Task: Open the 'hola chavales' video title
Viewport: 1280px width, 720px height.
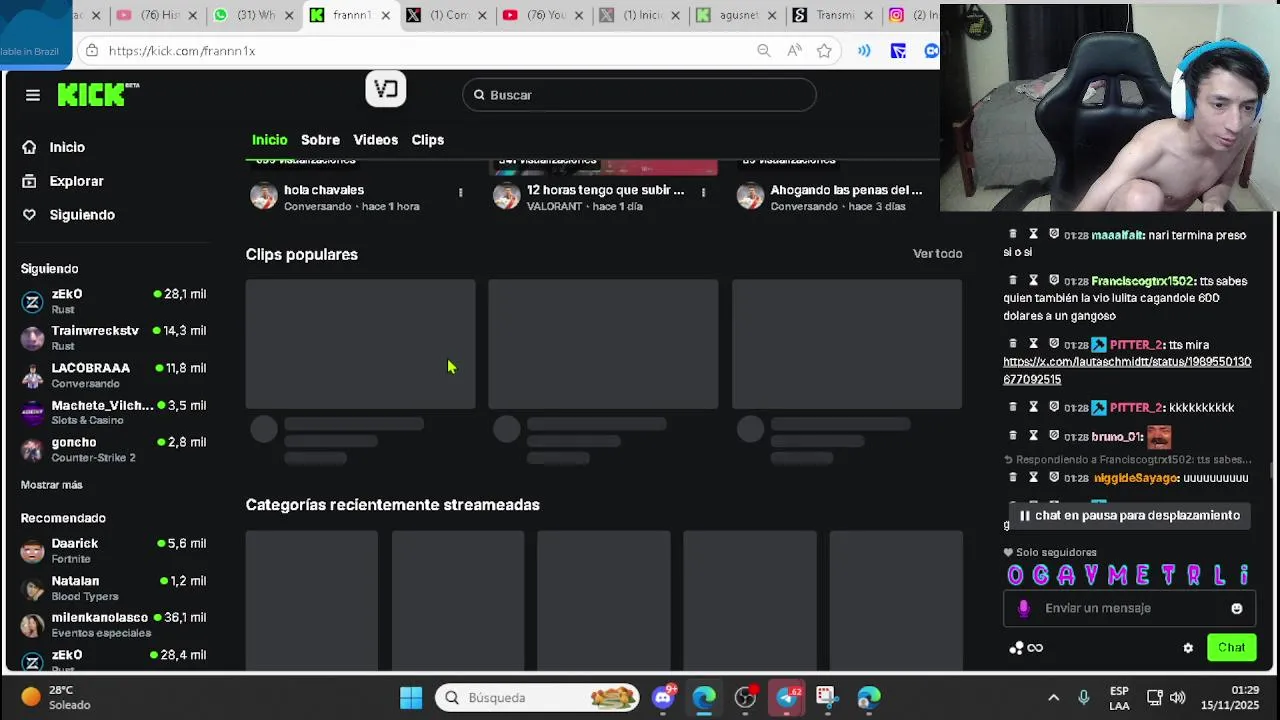Action: [323, 190]
